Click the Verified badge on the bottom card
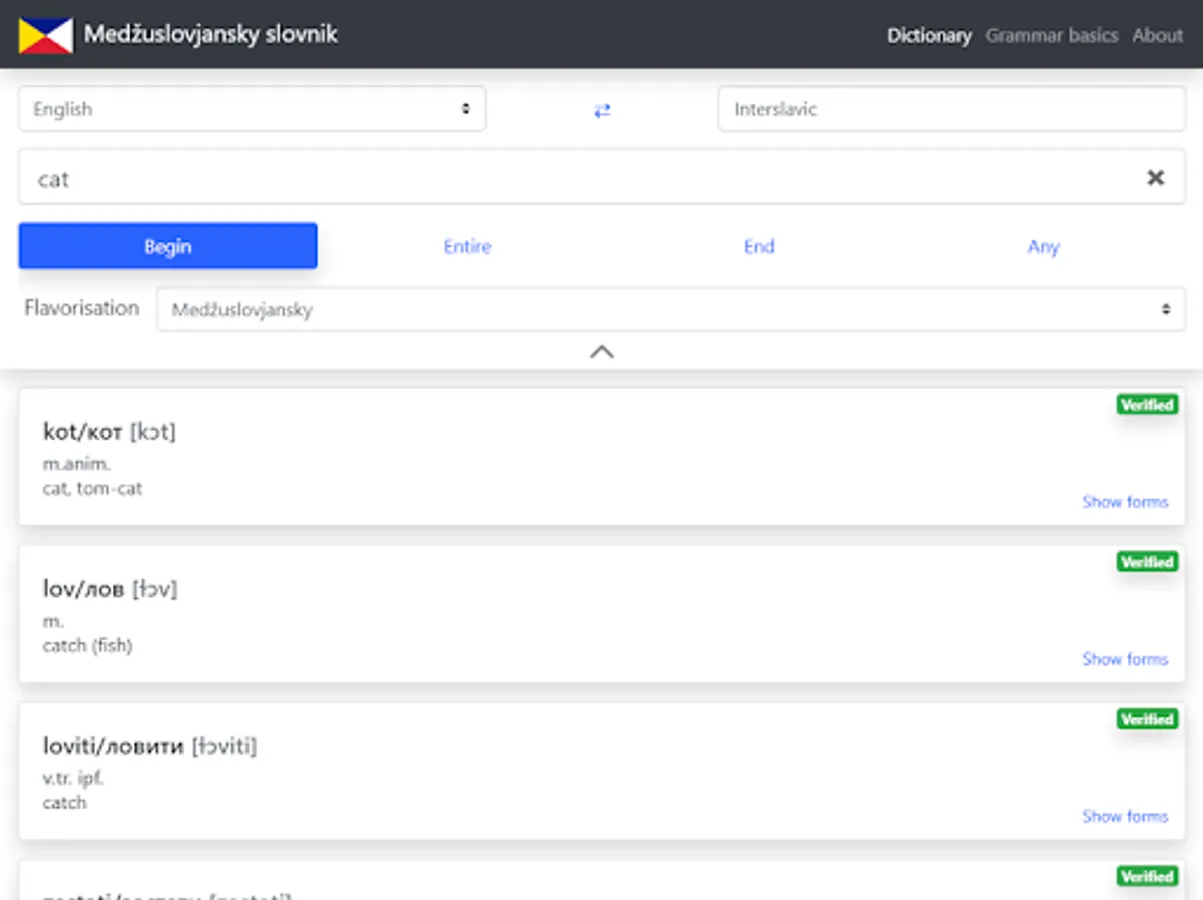 point(1147,876)
